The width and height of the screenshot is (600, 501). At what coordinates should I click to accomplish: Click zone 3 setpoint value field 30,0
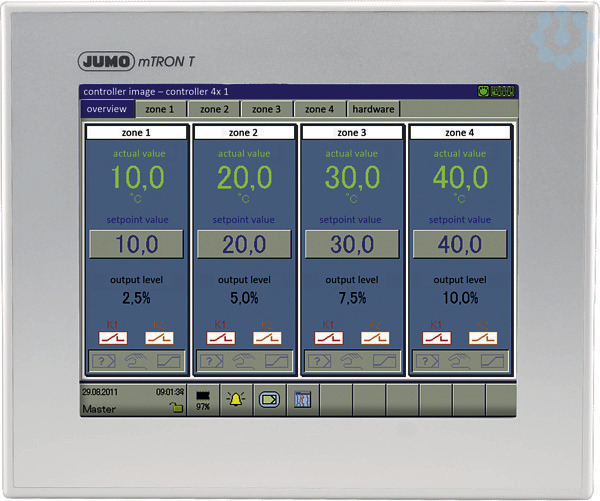point(352,244)
